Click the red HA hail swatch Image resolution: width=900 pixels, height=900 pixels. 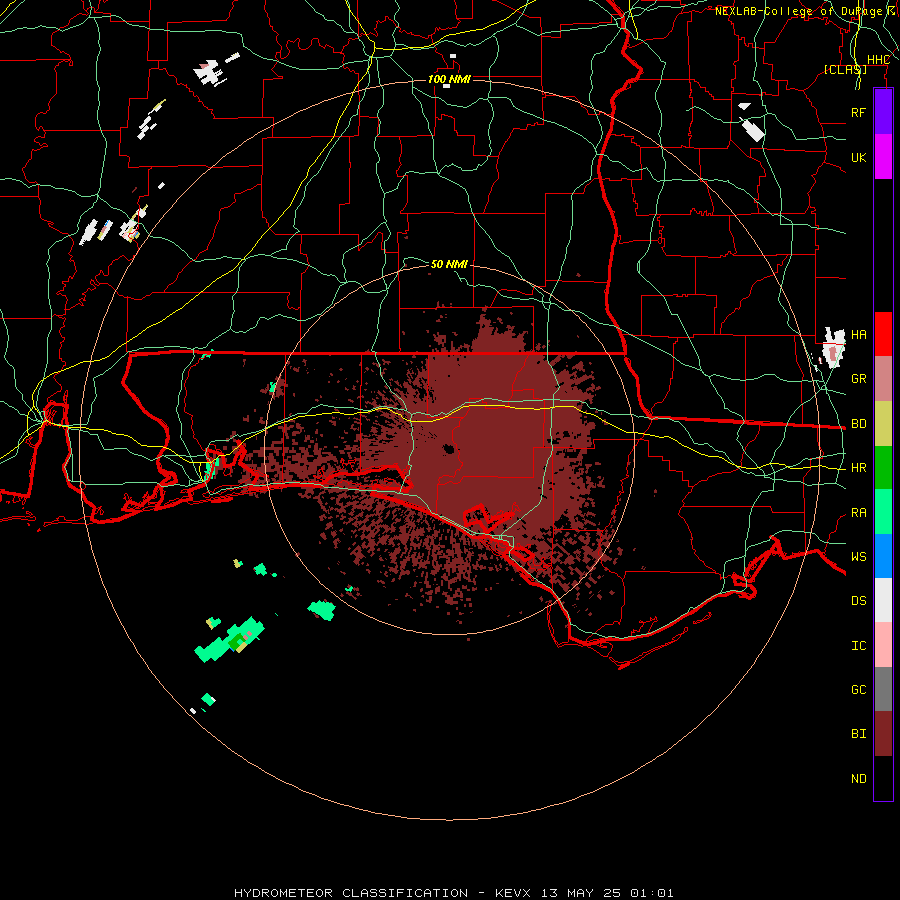coord(883,334)
